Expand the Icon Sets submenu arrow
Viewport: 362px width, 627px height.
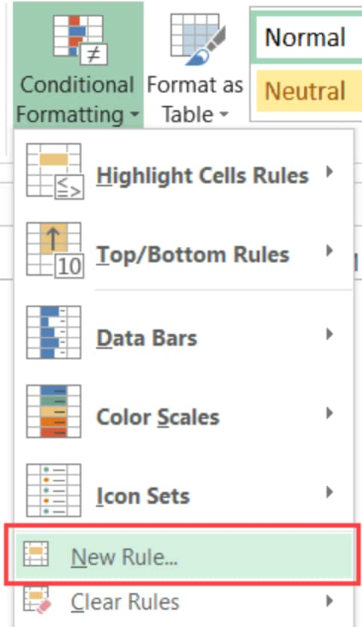point(330,492)
